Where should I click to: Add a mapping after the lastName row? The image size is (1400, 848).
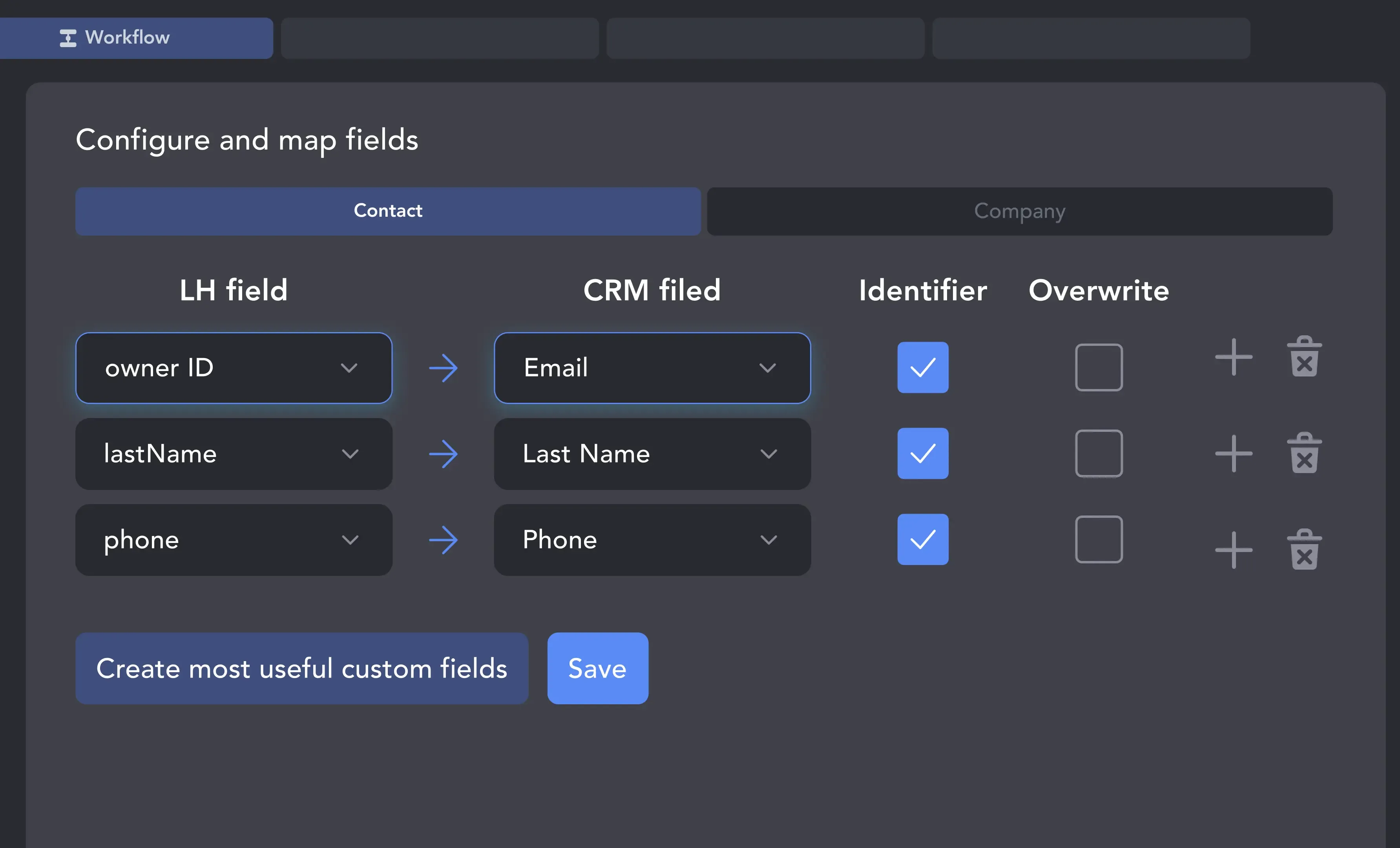click(x=1234, y=453)
